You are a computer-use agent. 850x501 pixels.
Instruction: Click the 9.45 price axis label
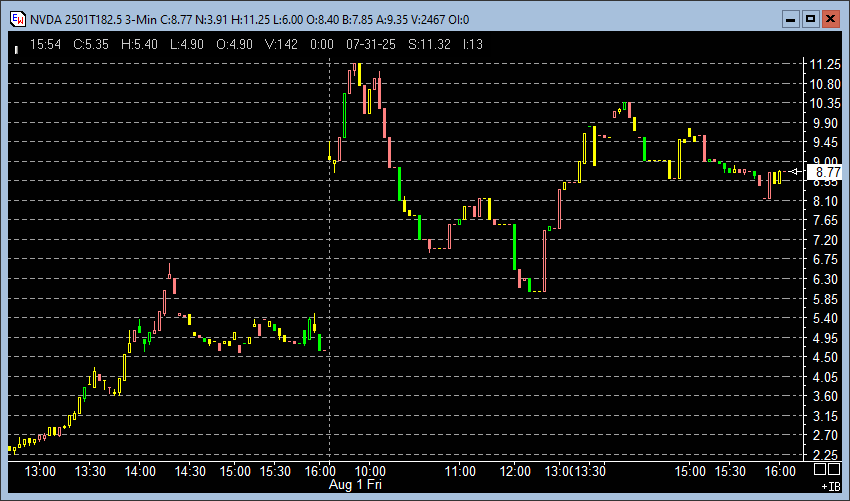coord(825,143)
